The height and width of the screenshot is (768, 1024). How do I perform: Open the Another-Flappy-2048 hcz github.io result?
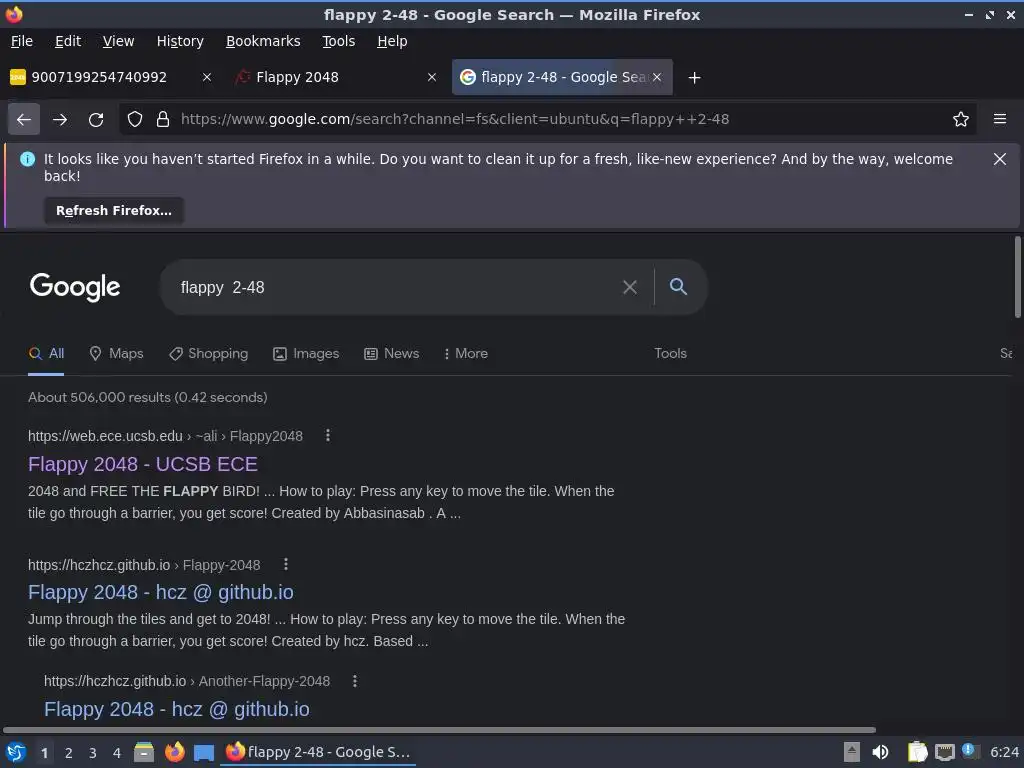[177, 709]
